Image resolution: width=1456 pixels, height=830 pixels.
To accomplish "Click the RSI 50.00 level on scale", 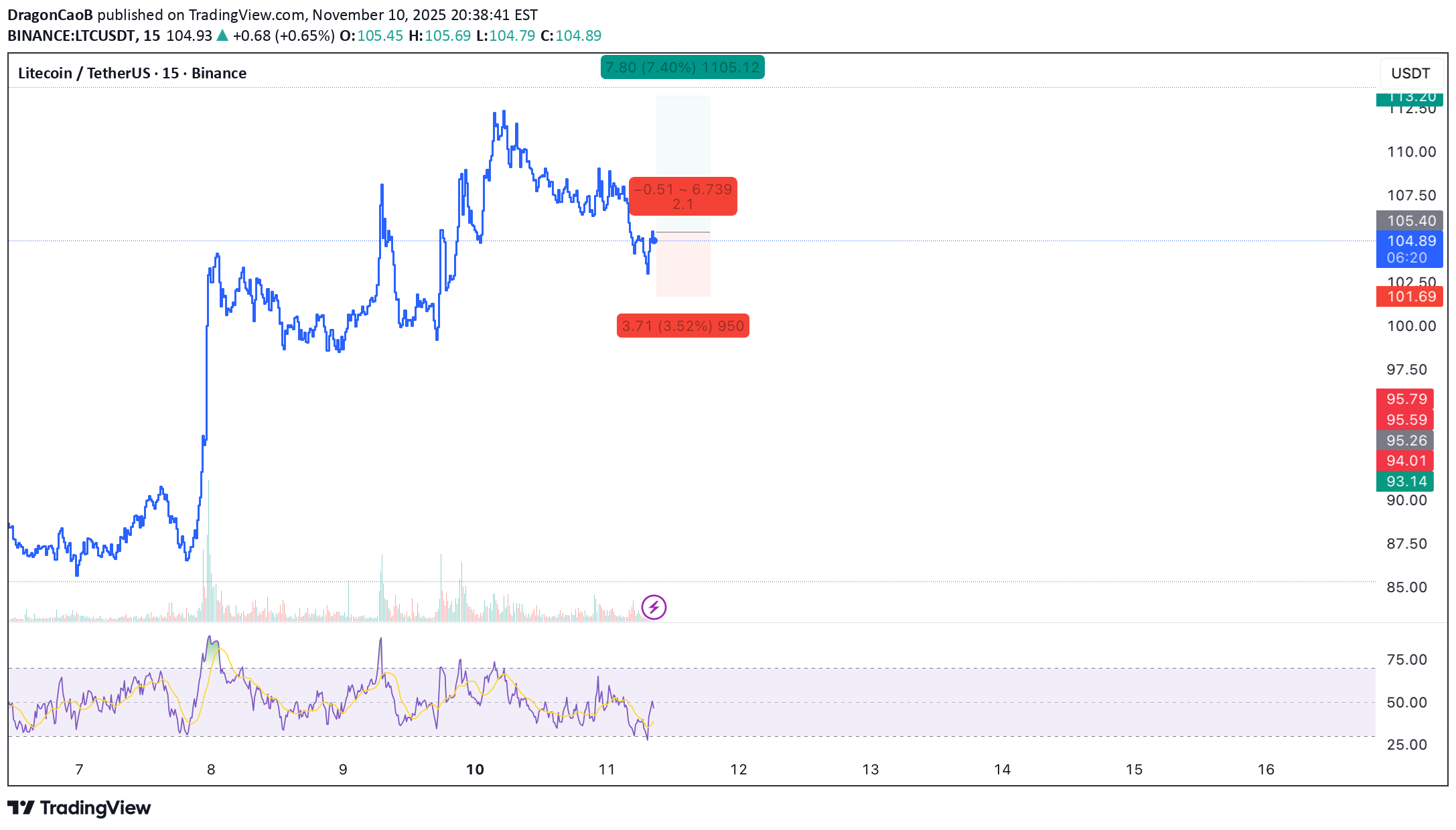I will (1406, 702).
